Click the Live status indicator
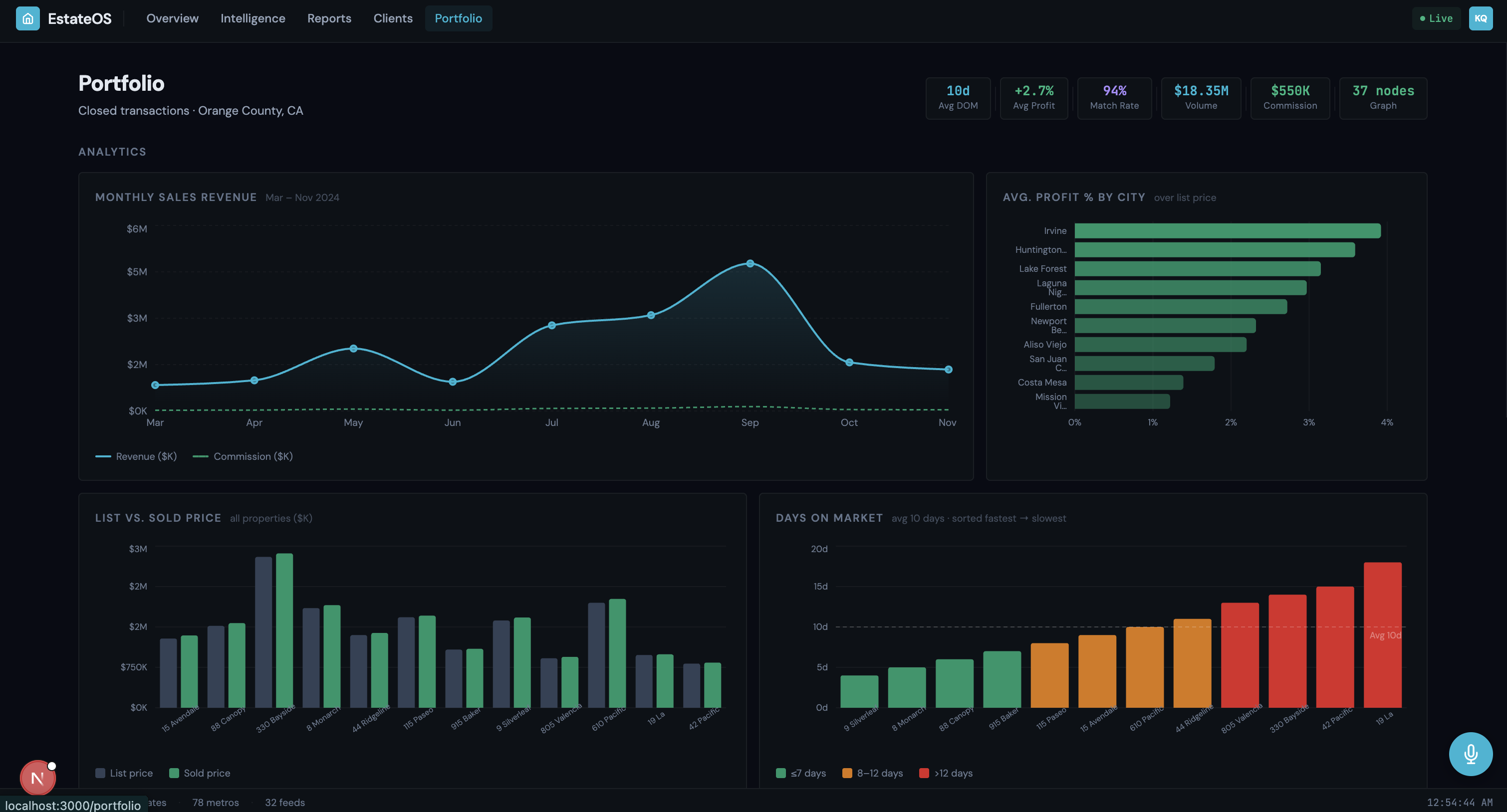 (x=1436, y=19)
